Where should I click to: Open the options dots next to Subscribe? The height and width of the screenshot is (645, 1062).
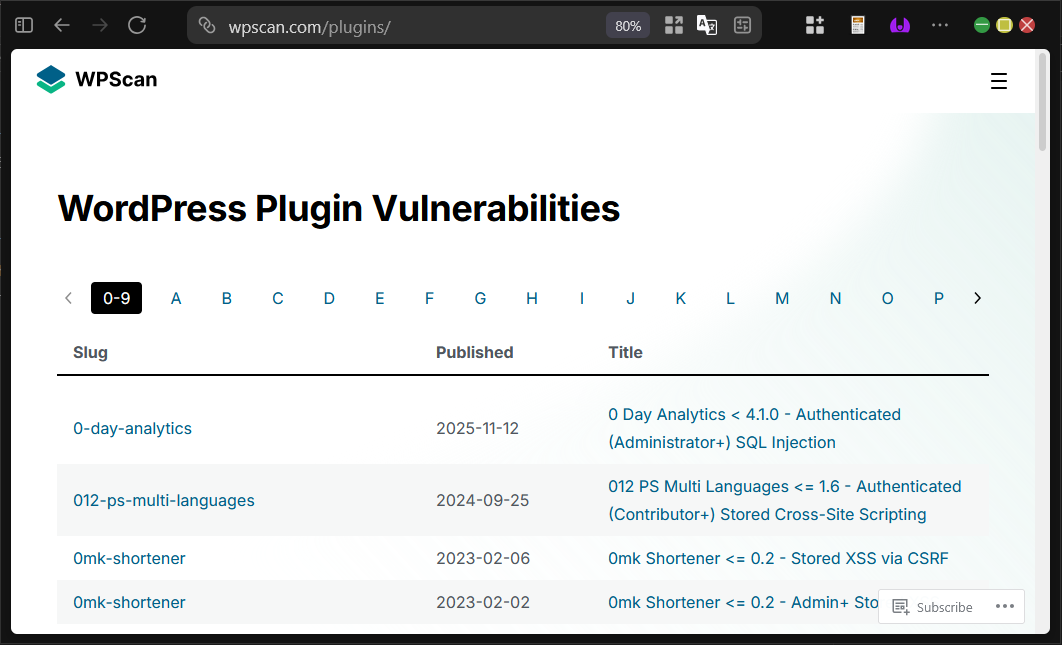point(1005,606)
